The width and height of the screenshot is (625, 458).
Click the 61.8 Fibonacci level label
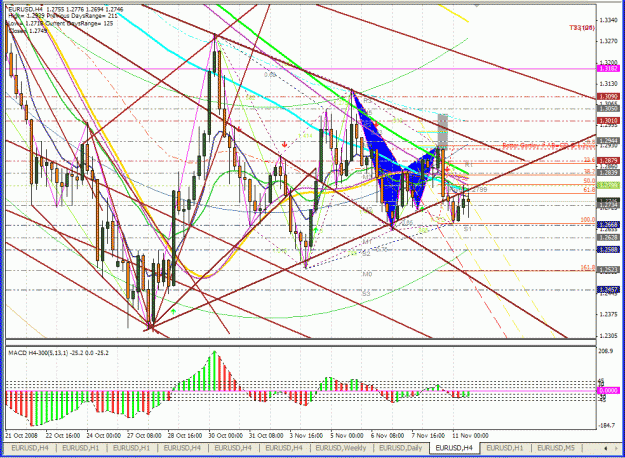(590, 190)
